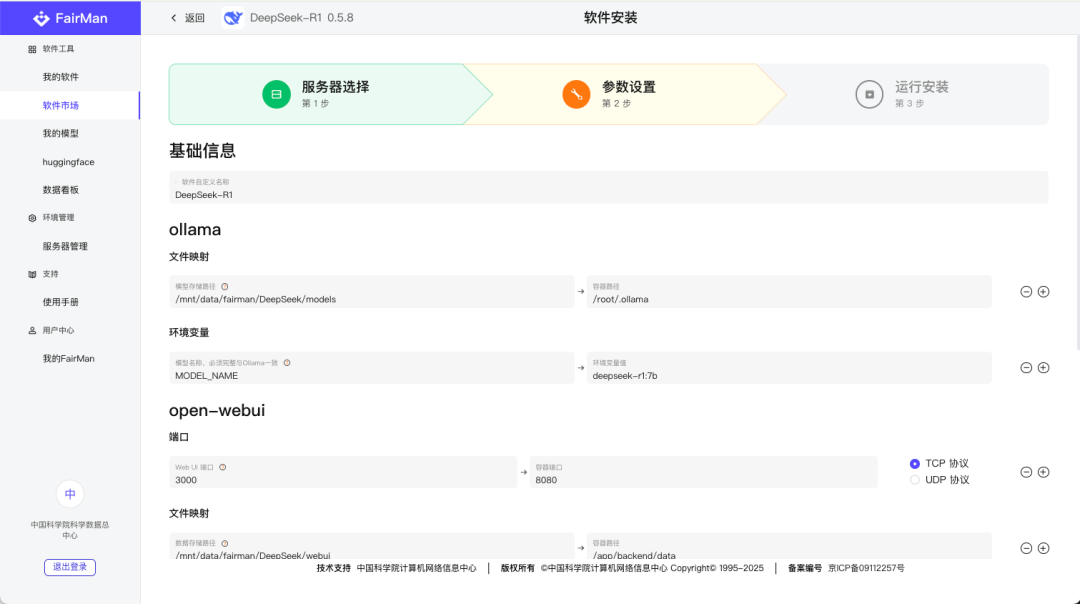Image resolution: width=1080 pixels, height=604 pixels.
Task: Click the orange 参数设置 wrench icon
Action: [577, 94]
